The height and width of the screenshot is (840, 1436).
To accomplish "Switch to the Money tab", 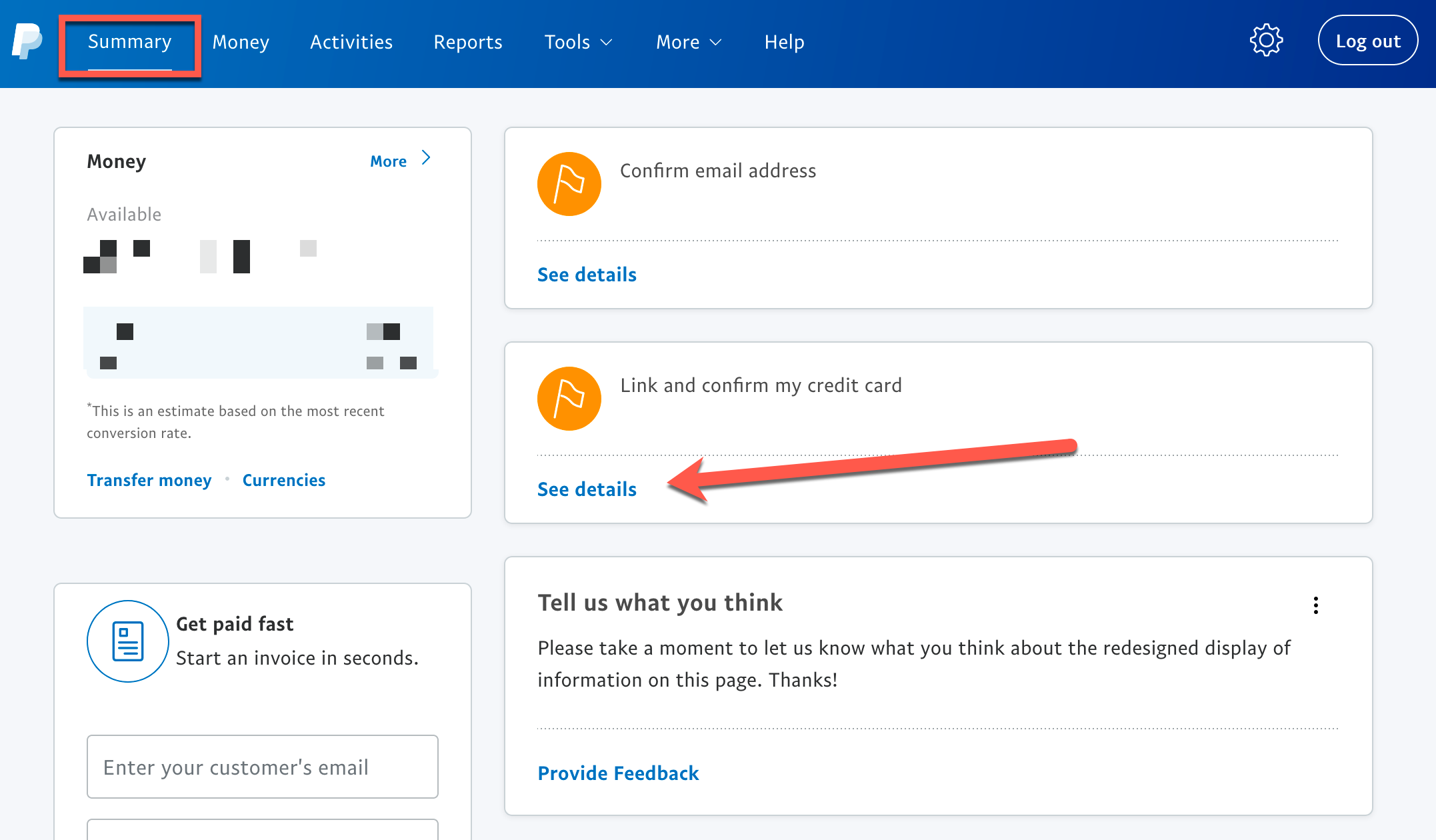I will point(241,42).
